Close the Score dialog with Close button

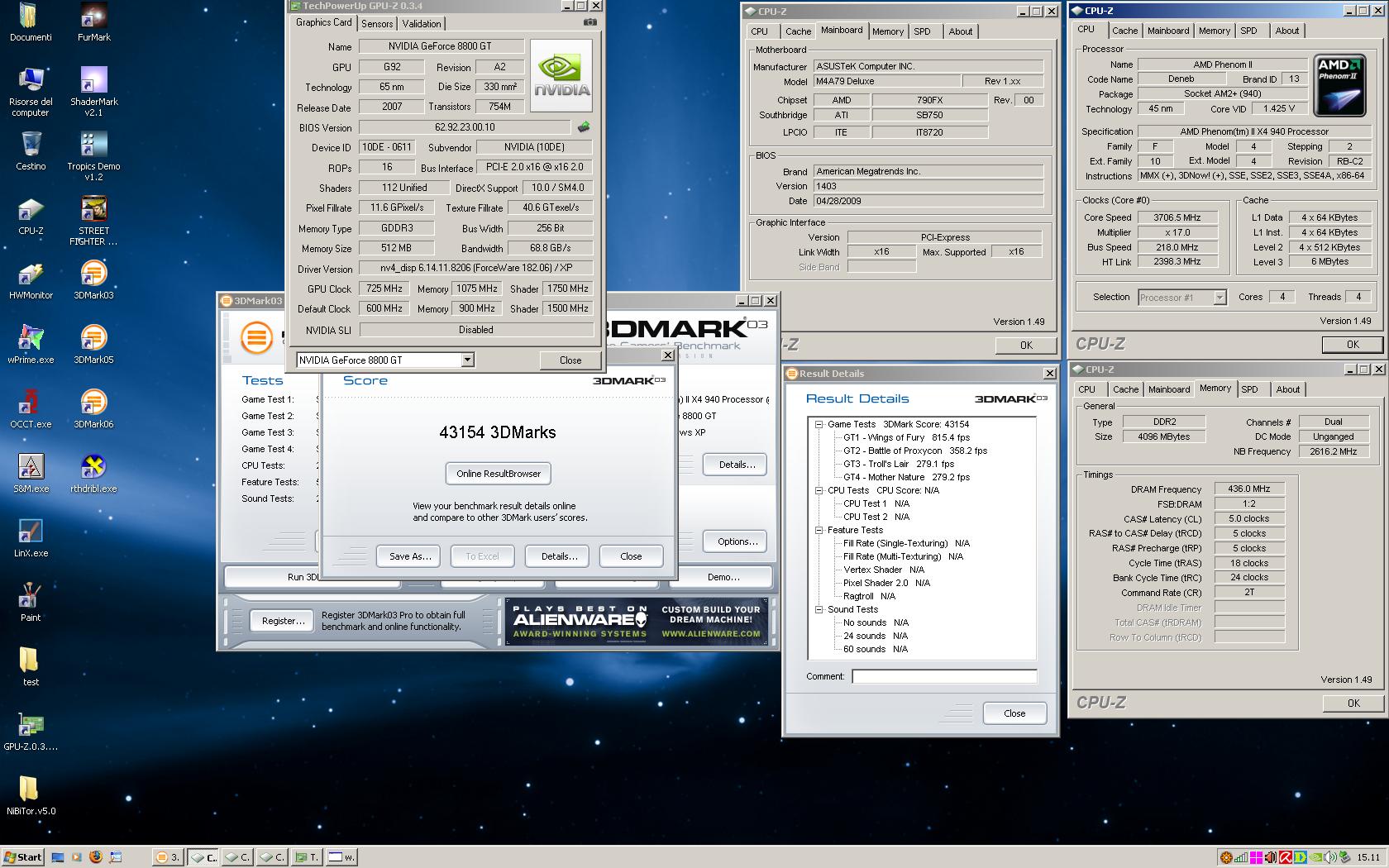click(x=631, y=556)
